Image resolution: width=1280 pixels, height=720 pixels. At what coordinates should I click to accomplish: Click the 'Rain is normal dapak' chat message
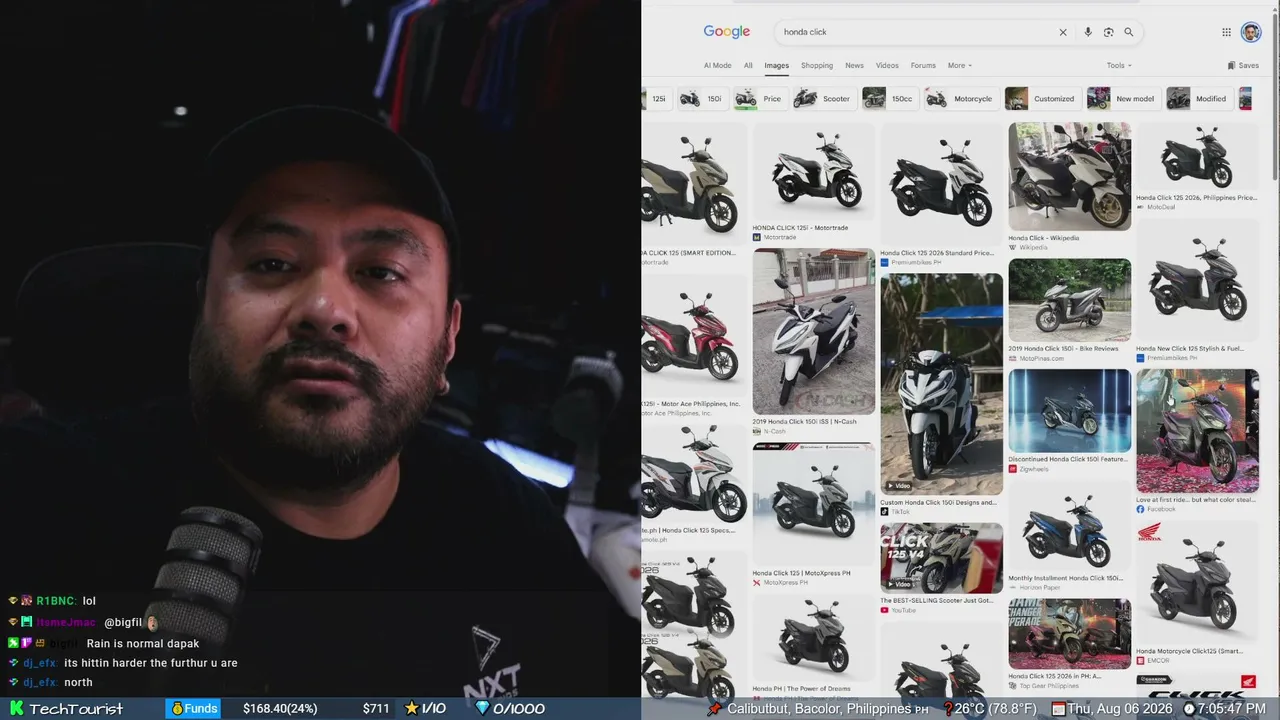point(143,643)
